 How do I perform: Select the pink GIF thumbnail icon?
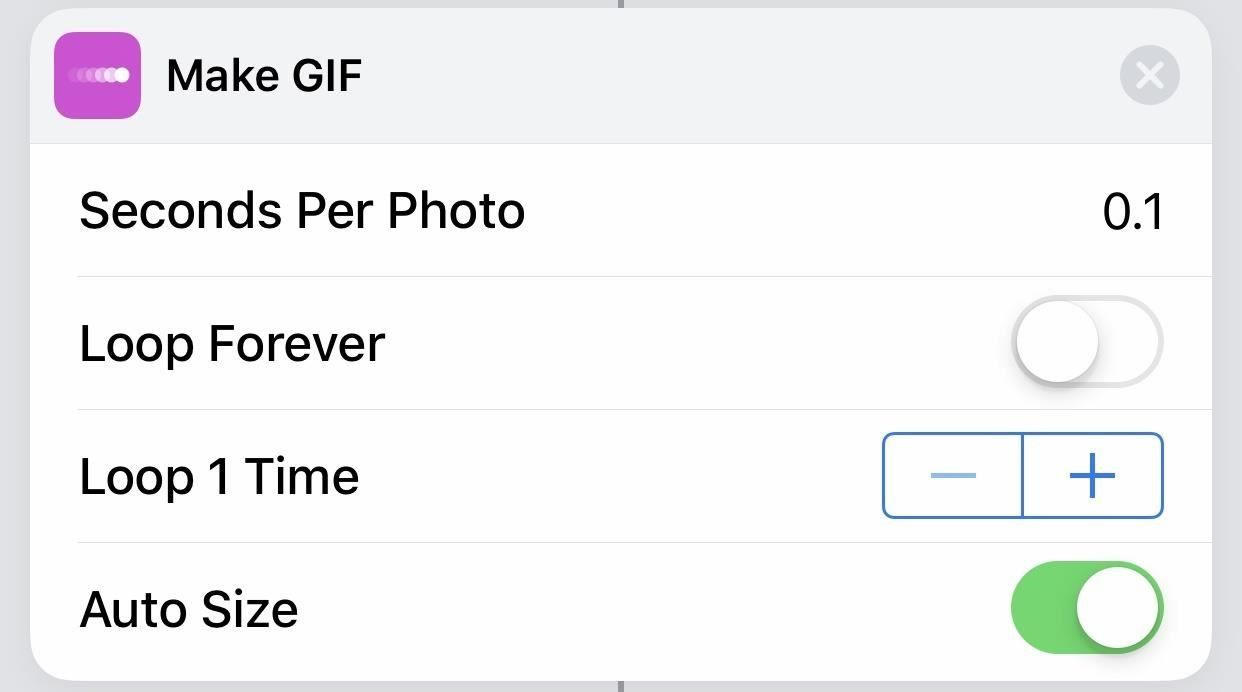click(x=97, y=74)
